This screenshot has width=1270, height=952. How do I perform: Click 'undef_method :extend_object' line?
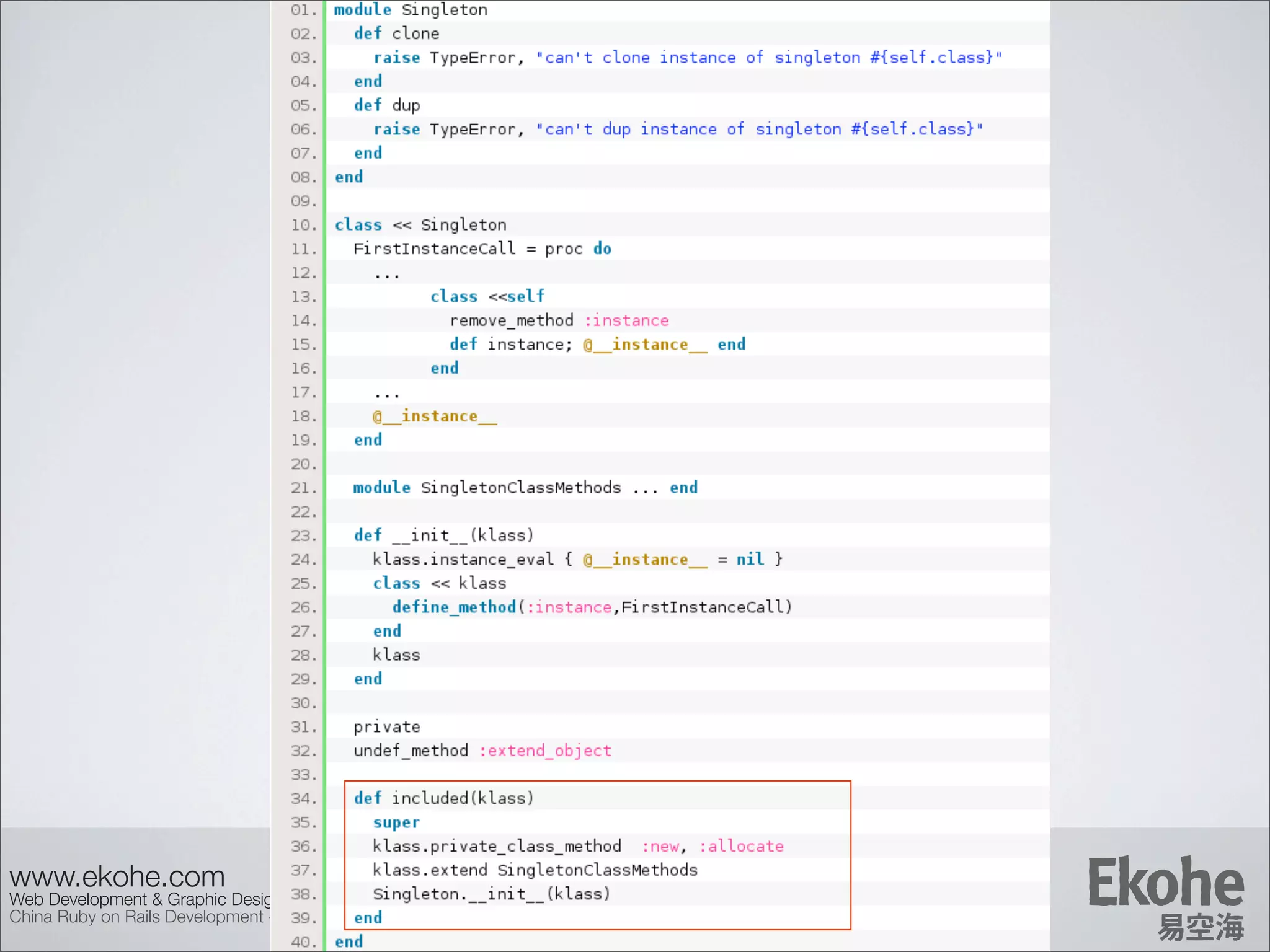coord(482,751)
